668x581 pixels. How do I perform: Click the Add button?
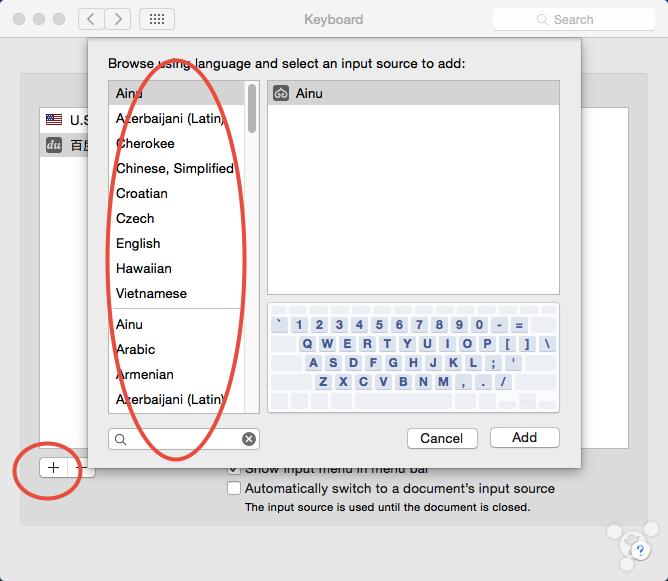click(x=524, y=437)
